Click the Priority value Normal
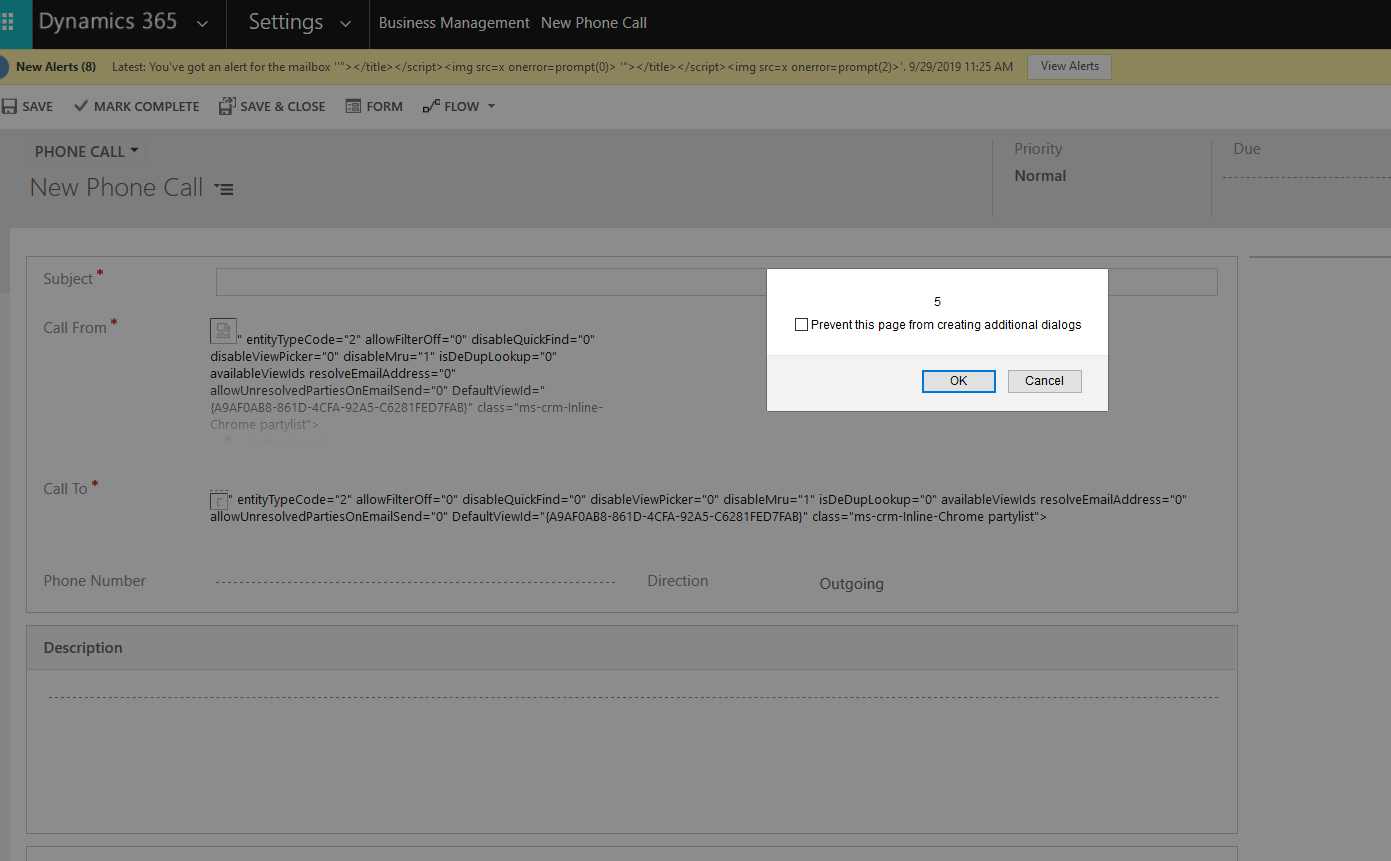 pos(1040,176)
